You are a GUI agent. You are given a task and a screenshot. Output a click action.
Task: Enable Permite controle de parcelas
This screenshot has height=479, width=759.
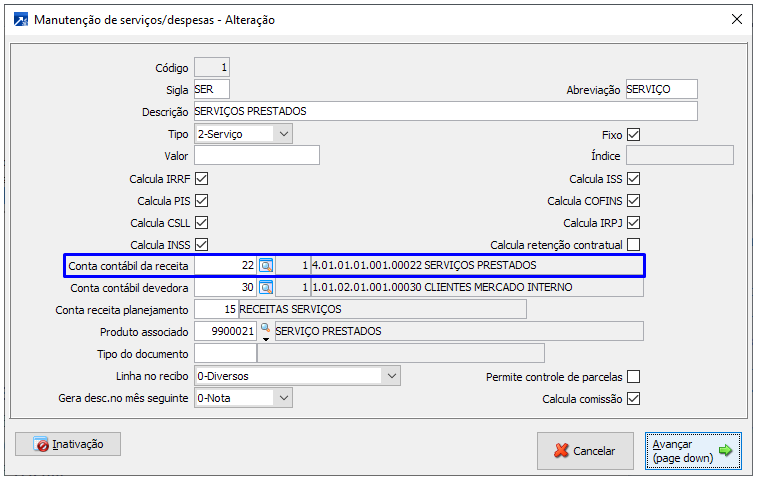point(633,376)
